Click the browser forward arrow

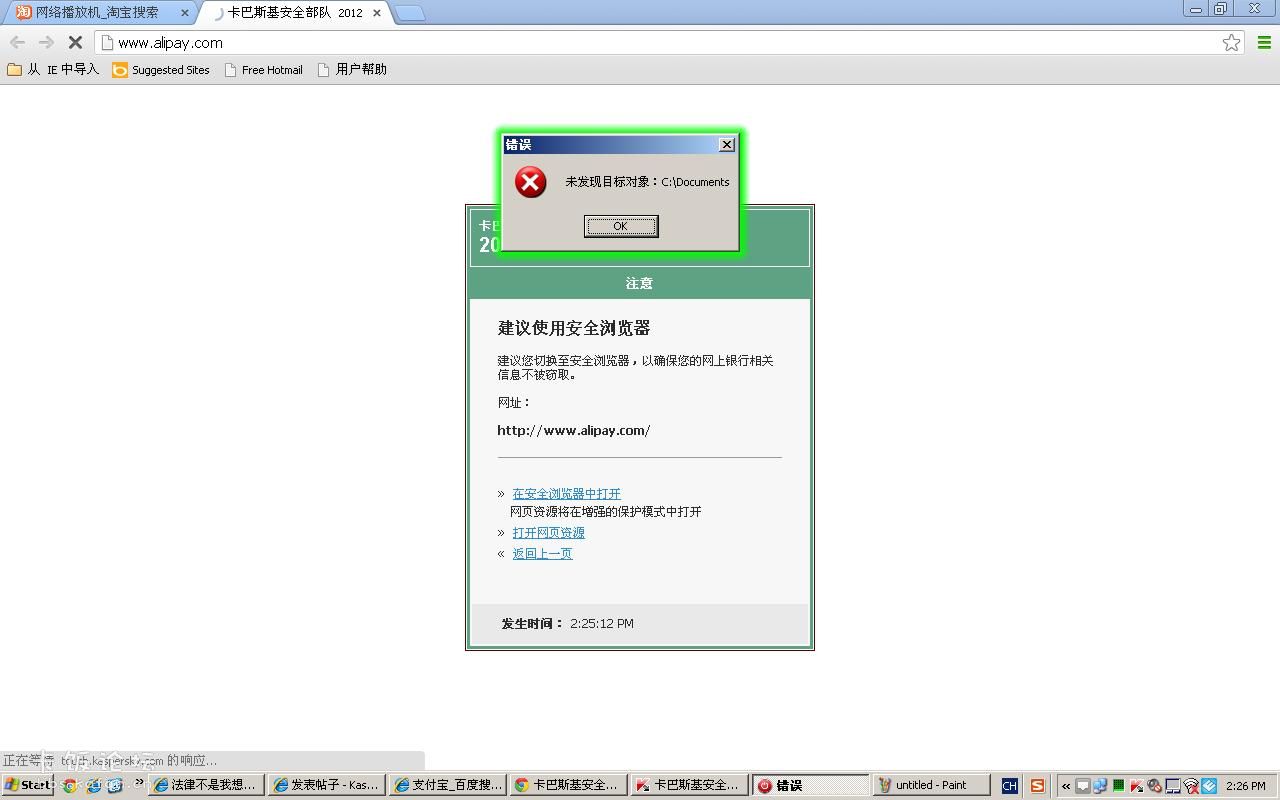click(x=46, y=42)
